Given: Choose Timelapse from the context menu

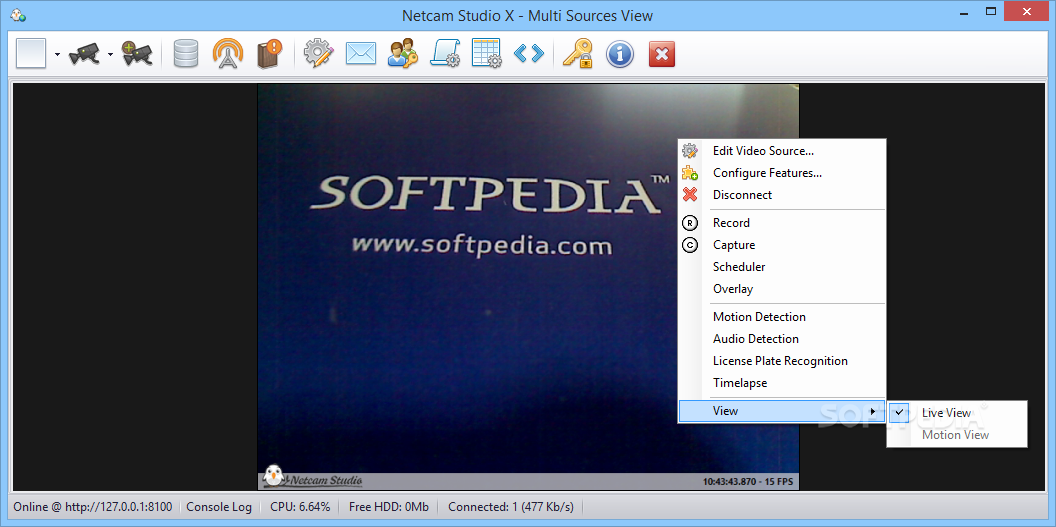Looking at the screenshot, I should 782,382.
